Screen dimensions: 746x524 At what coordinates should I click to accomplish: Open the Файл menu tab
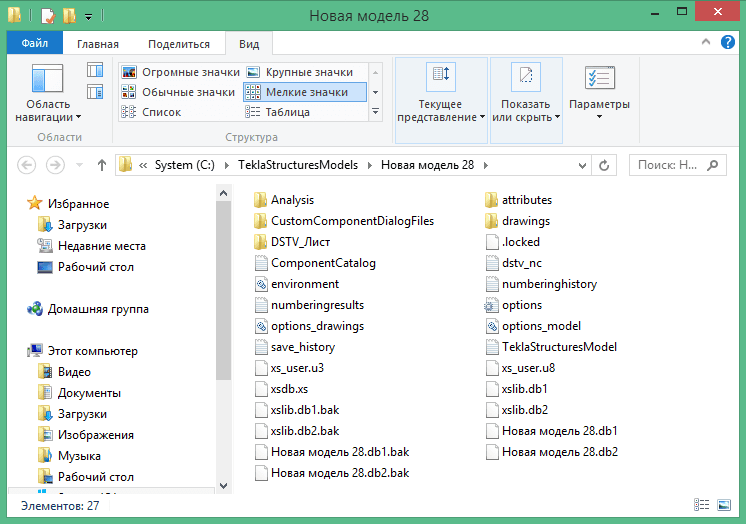click(x=35, y=43)
